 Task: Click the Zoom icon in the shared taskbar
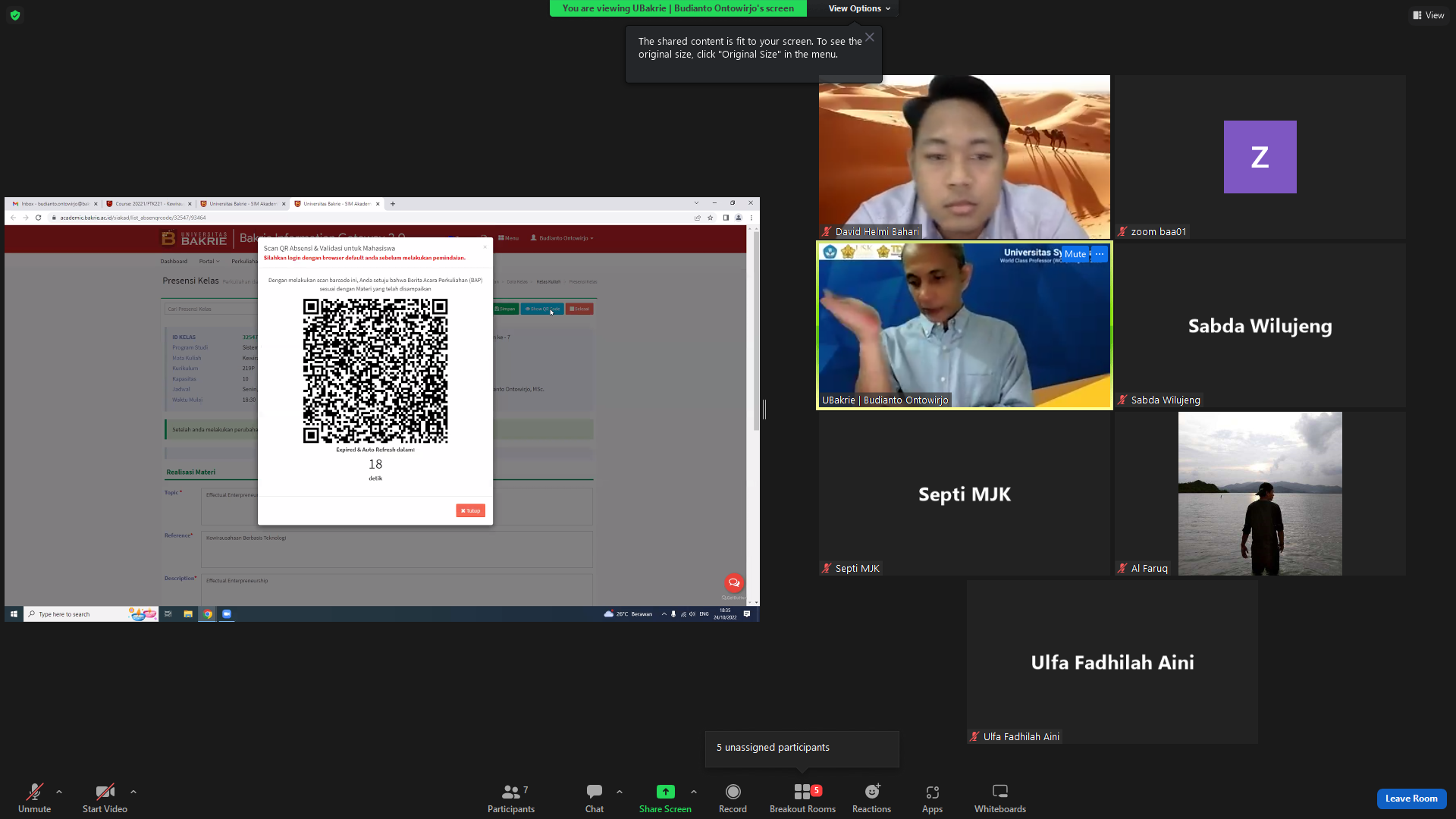[x=227, y=614]
